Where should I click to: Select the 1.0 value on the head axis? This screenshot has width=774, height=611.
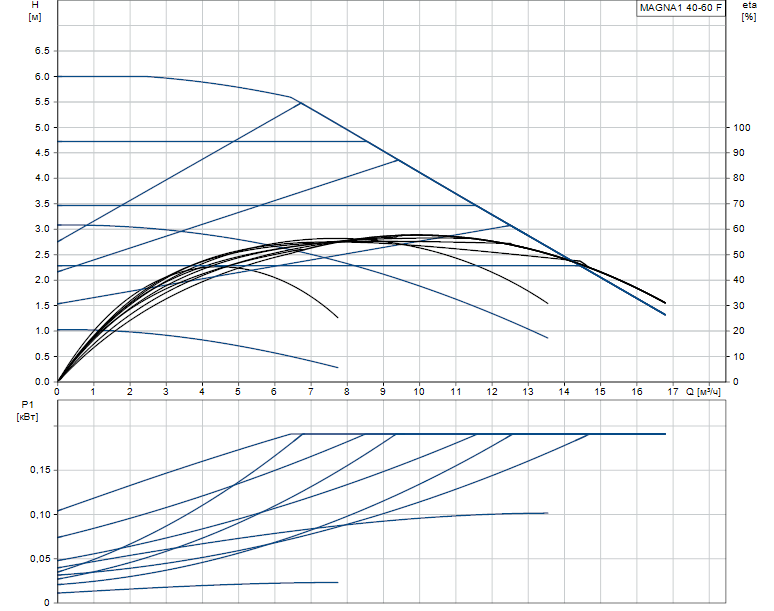point(42,331)
